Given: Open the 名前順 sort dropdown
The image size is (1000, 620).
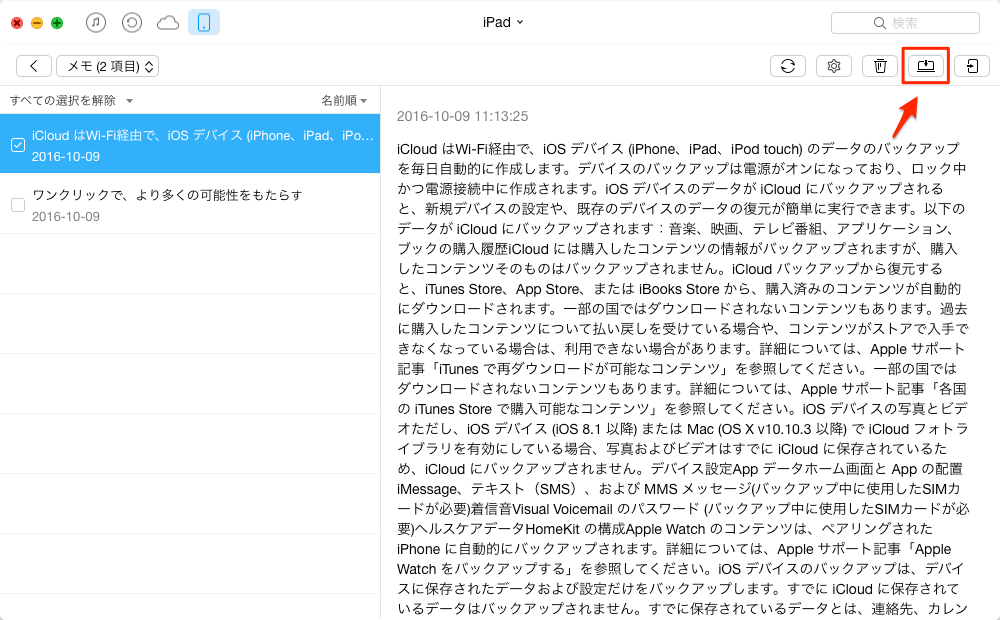Looking at the screenshot, I should [x=344, y=101].
